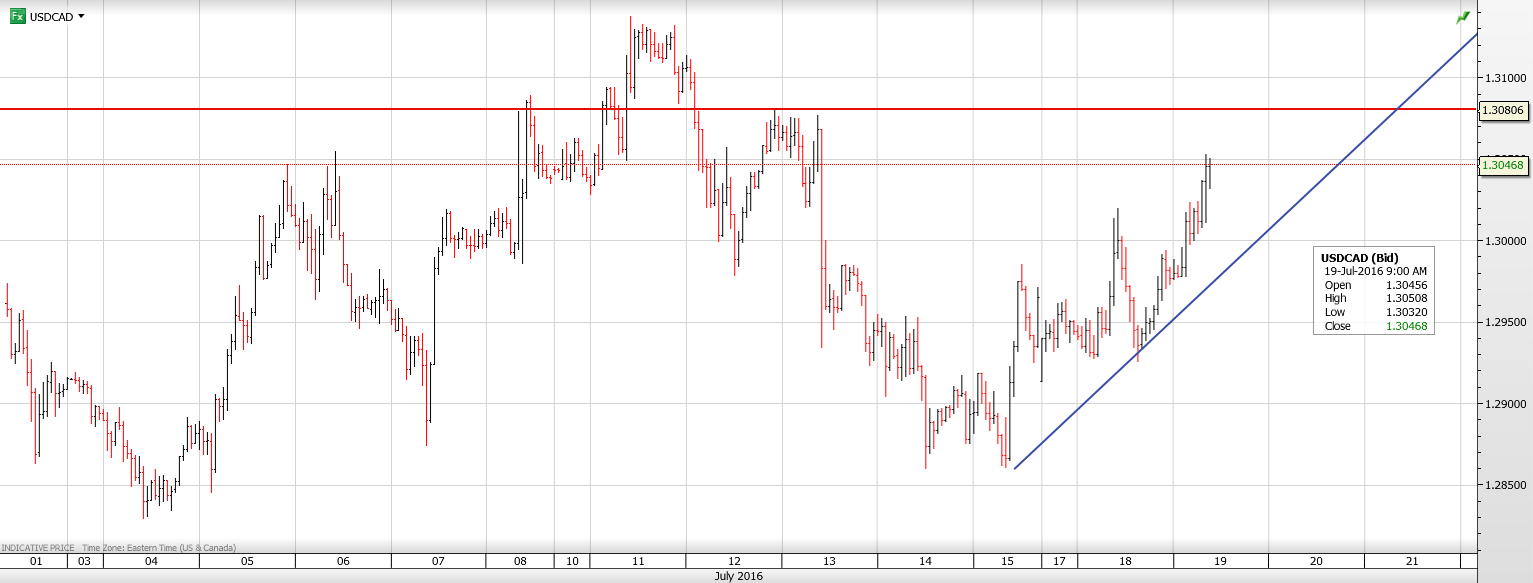Select the 04 date segment on time axis
Screen dimensions: 1533x583
[x=151, y=561]
